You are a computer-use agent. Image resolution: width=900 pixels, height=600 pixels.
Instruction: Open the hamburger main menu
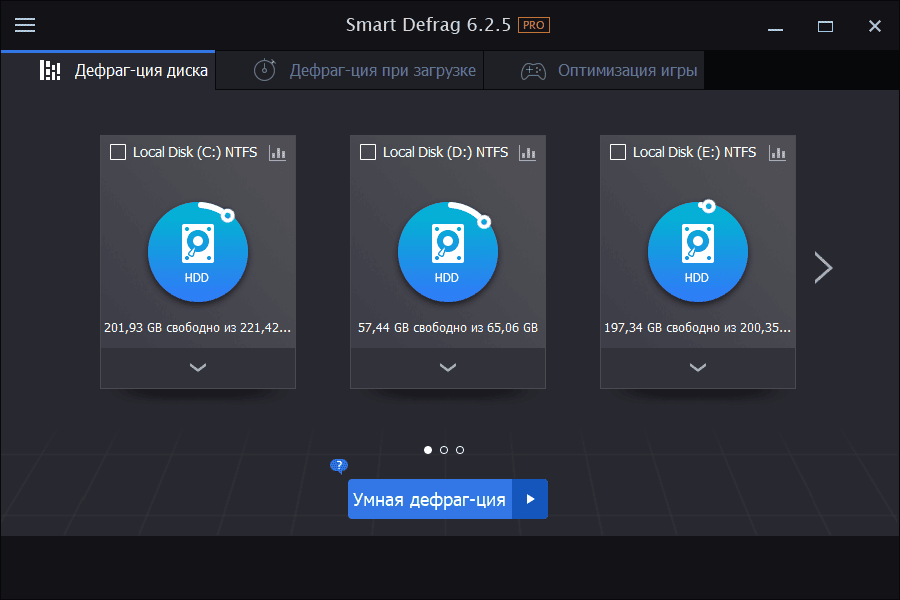coord(25,25)
